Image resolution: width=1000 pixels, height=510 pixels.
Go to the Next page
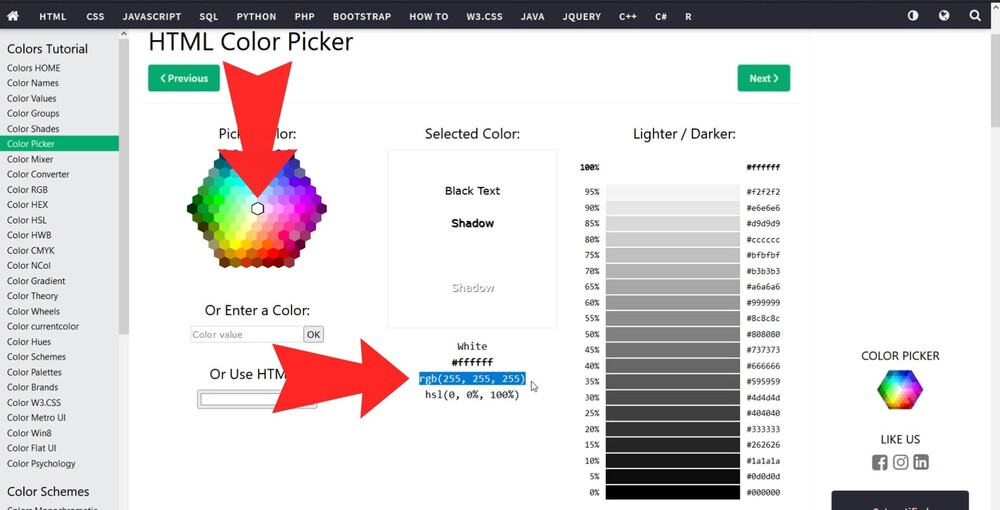point(764,78)
